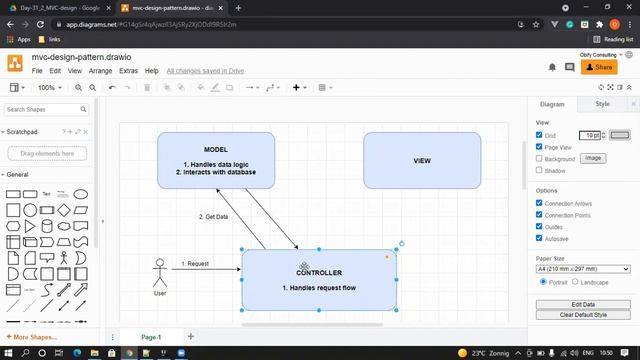The height and width of the screenshot is (360, 640).
Task: Open the comments speech bubble icon
Action: tap(569, 67)
